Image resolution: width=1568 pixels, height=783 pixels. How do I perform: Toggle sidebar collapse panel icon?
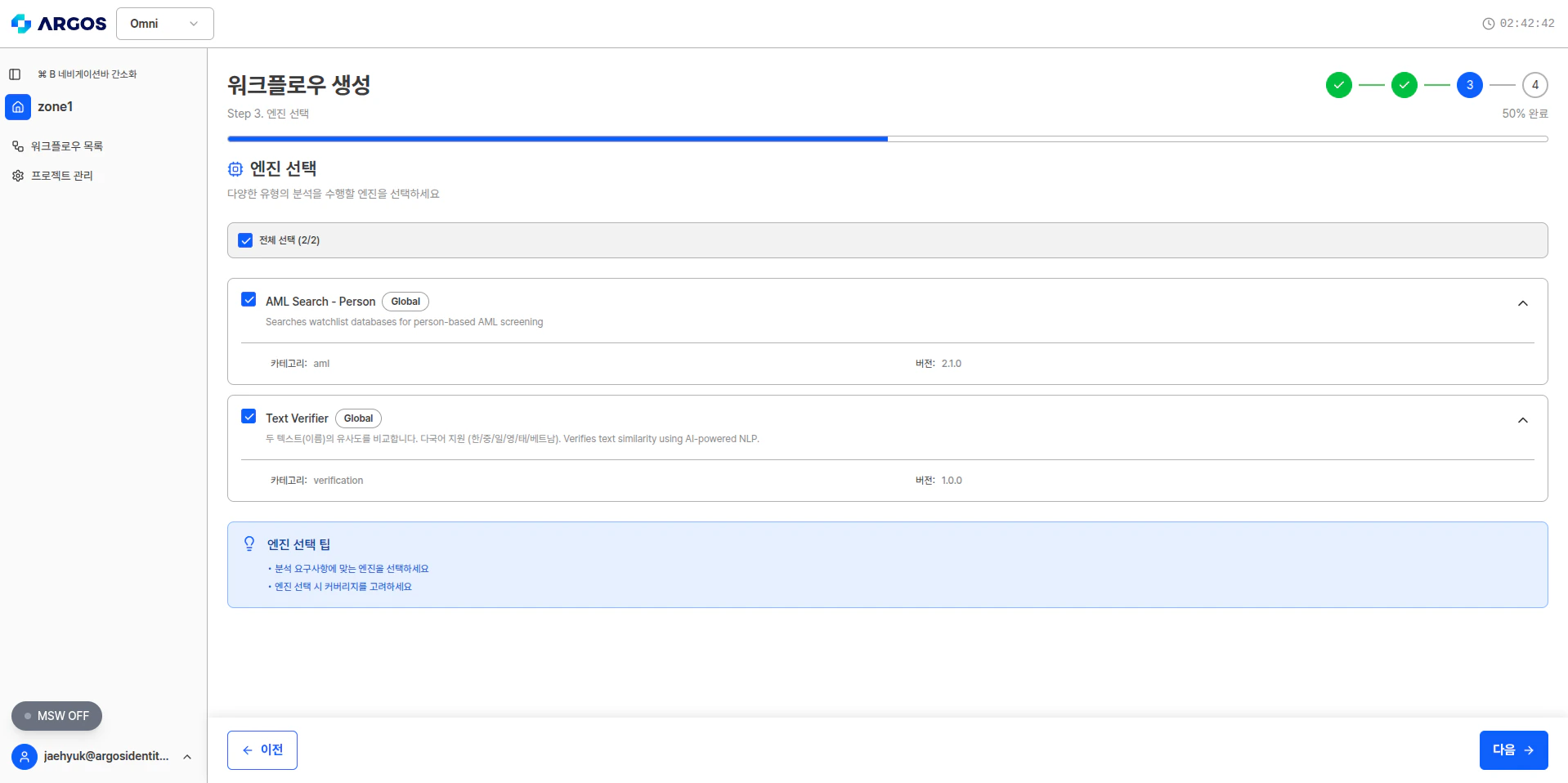[x=15, y=74]
